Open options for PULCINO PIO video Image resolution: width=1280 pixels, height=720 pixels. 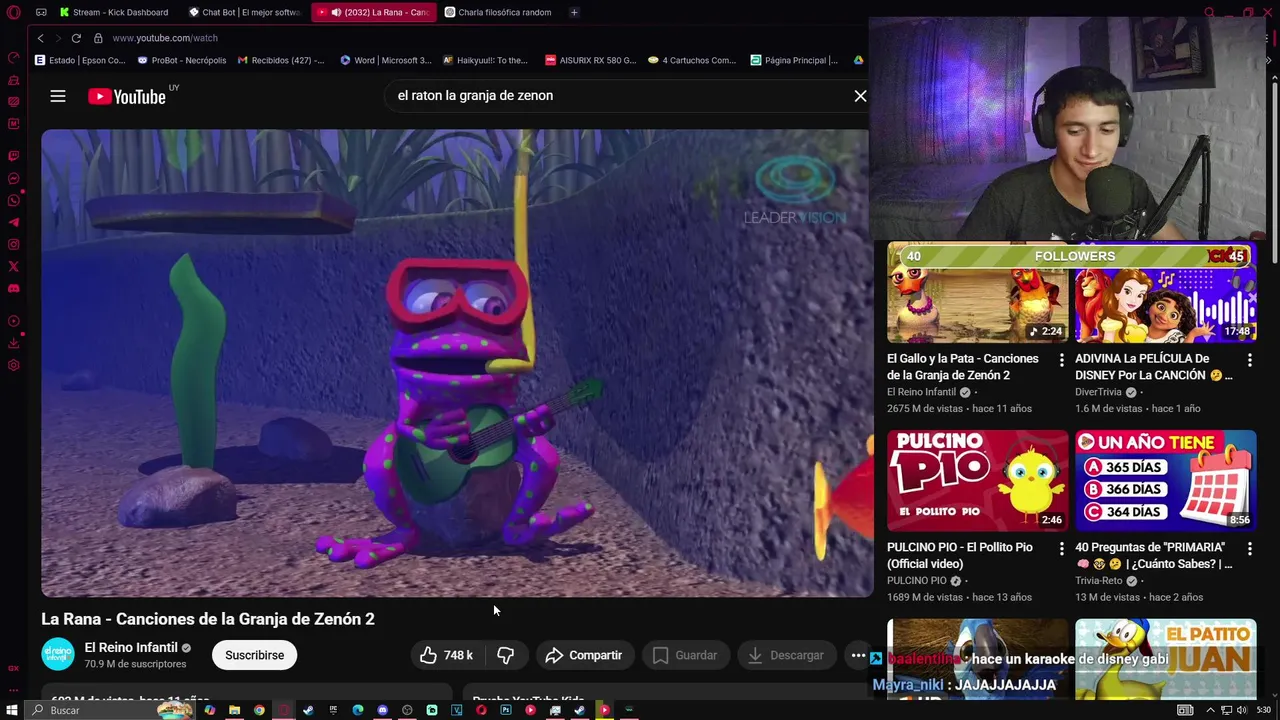point(1062,549)
